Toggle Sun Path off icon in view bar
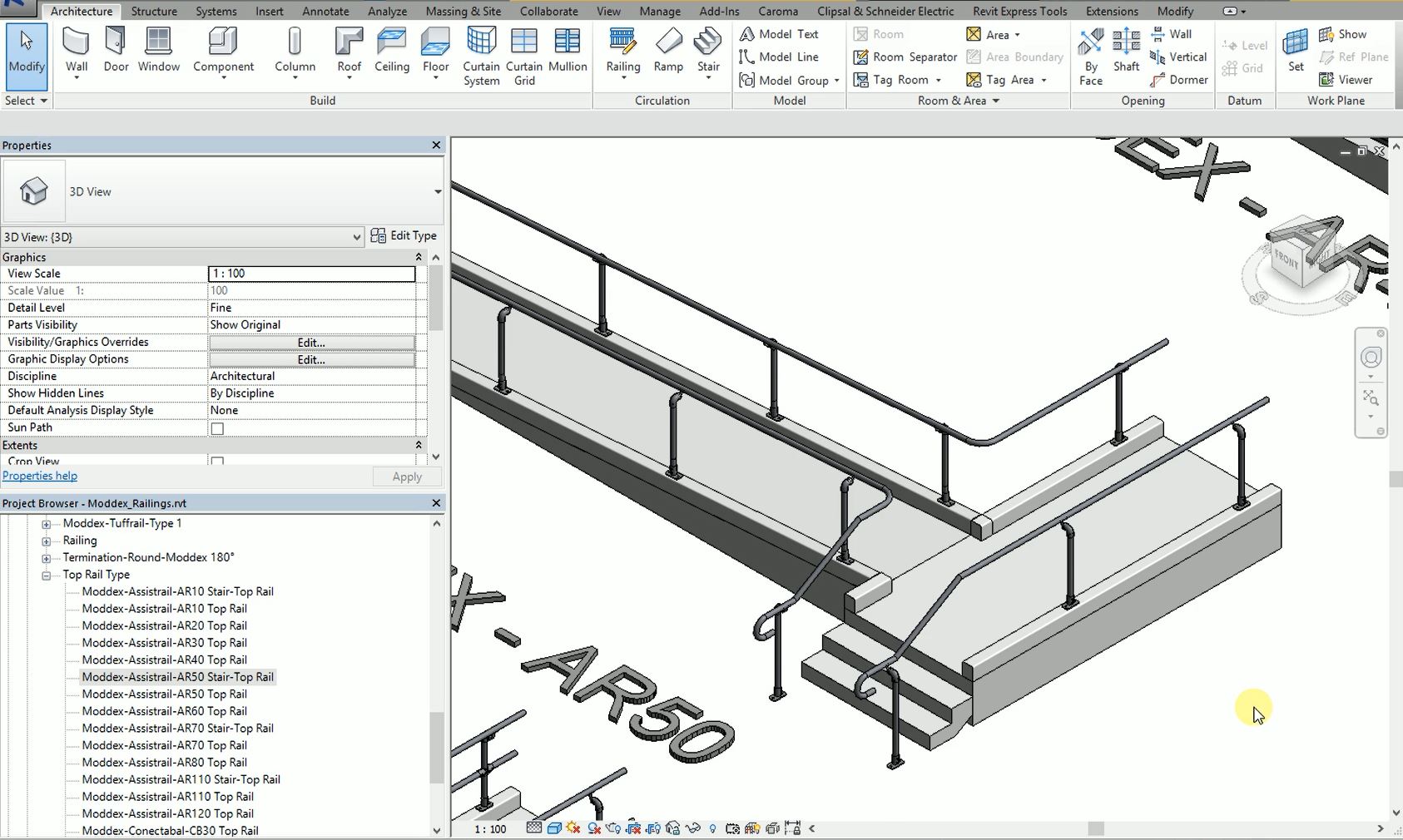The image size is (1403, 840). [573, 828]
